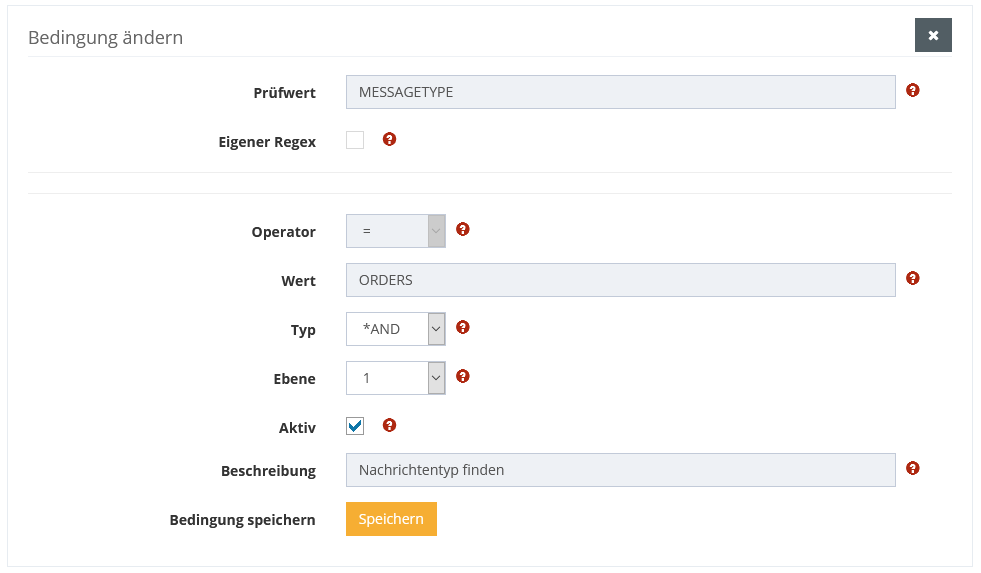
Task: Enable the Eigener Regex checkbox
Action: pyautogui.click(x=355, y=140)
